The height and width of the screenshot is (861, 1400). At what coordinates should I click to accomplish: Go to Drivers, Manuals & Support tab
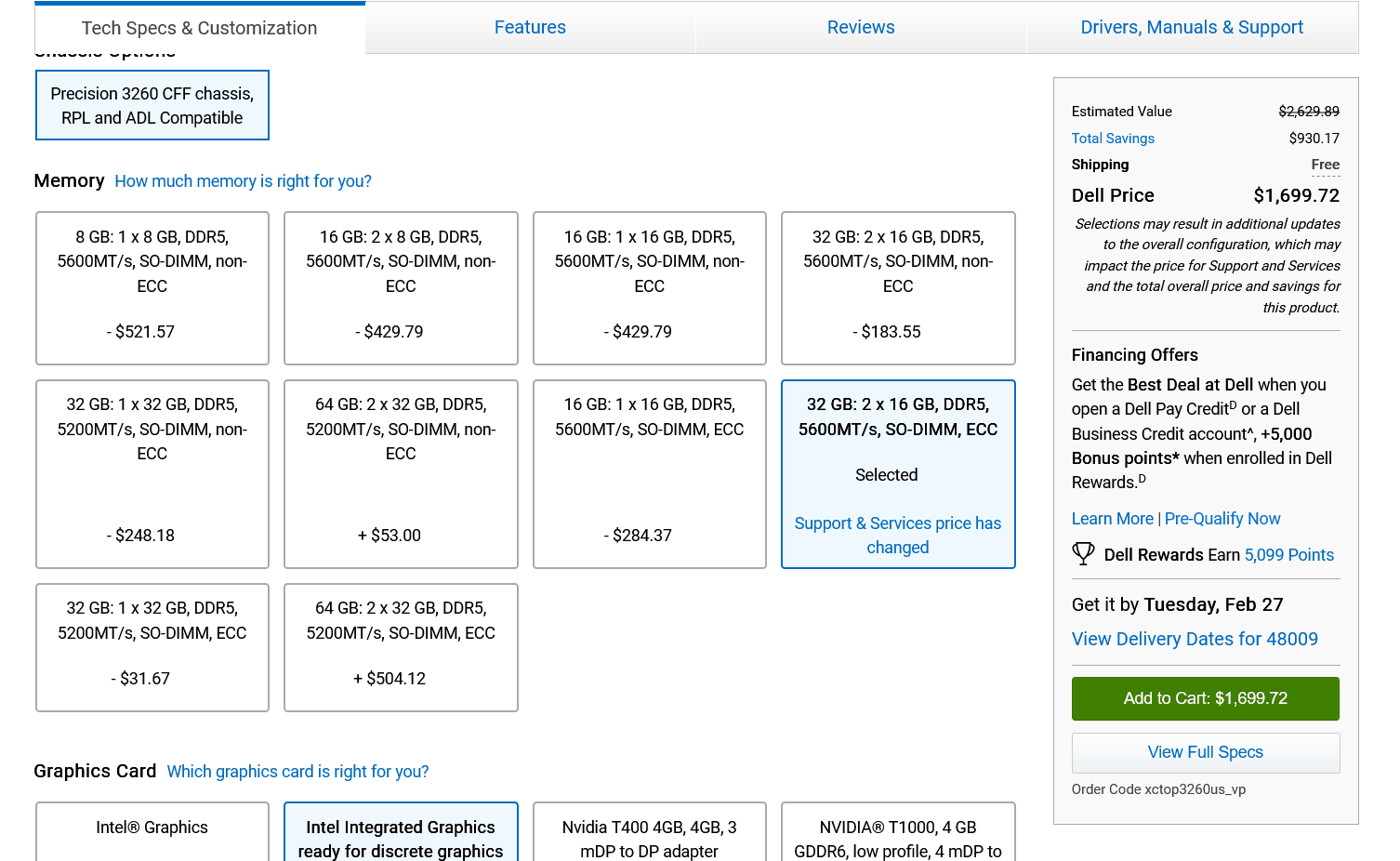(x=1192, y=27)
